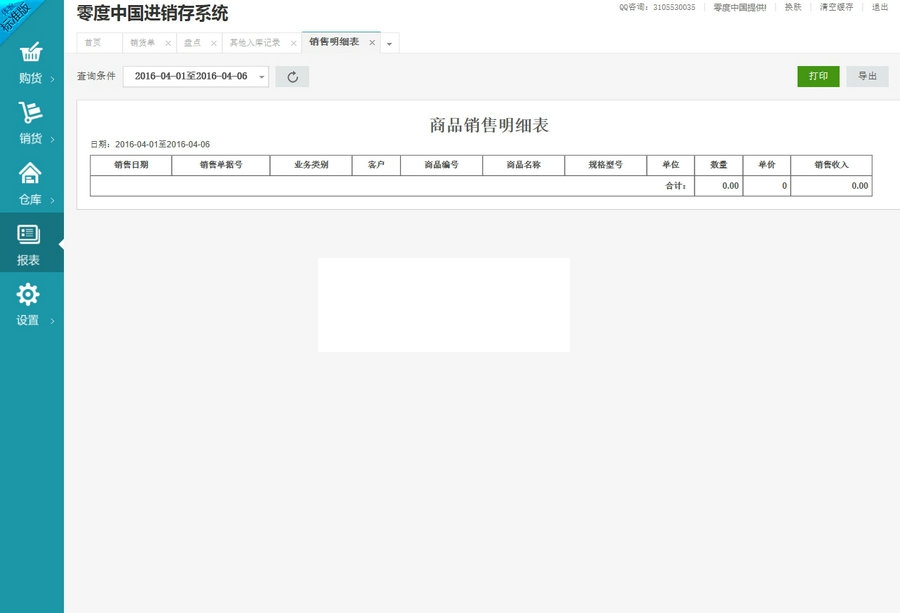Image resolution: width=900 pixels, height=613 pixels.
Task: Click the 规格型号 column header
Action: pyautogui.click(x=606, y=165)
